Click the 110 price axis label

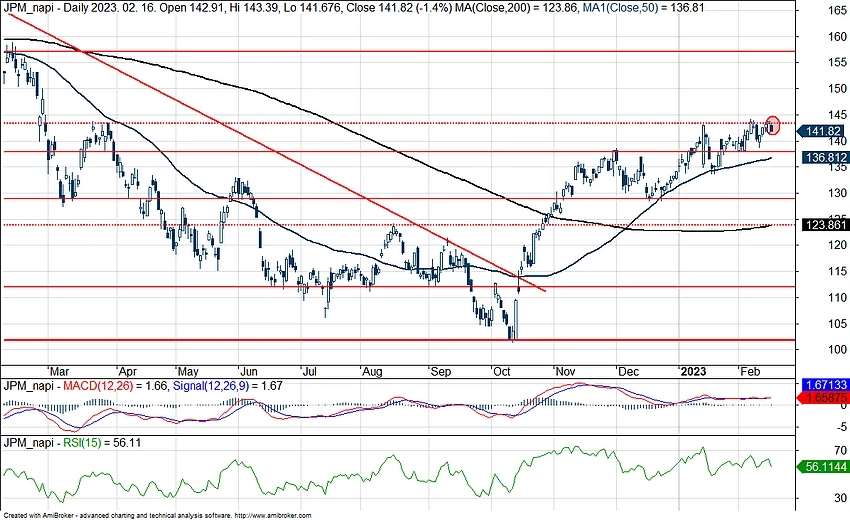coord(837,297)
